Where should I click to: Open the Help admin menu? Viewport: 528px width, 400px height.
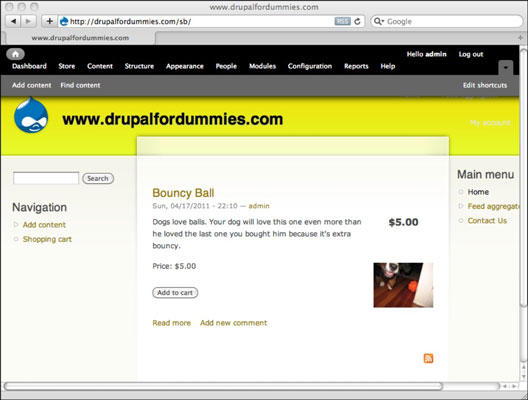[388, 66]
